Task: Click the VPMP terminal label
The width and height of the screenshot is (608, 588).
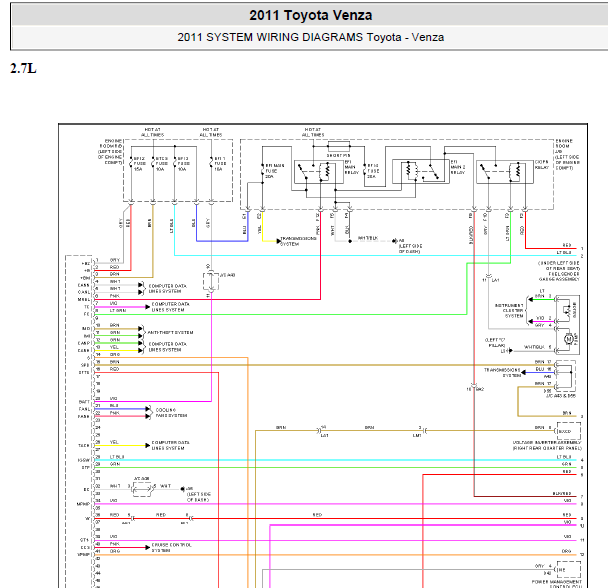Action: point(83,555)
